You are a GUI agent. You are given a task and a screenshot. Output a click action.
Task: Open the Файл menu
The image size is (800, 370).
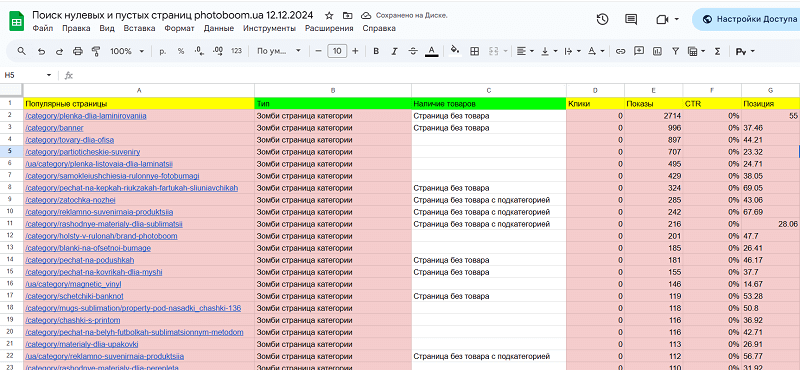42,29
